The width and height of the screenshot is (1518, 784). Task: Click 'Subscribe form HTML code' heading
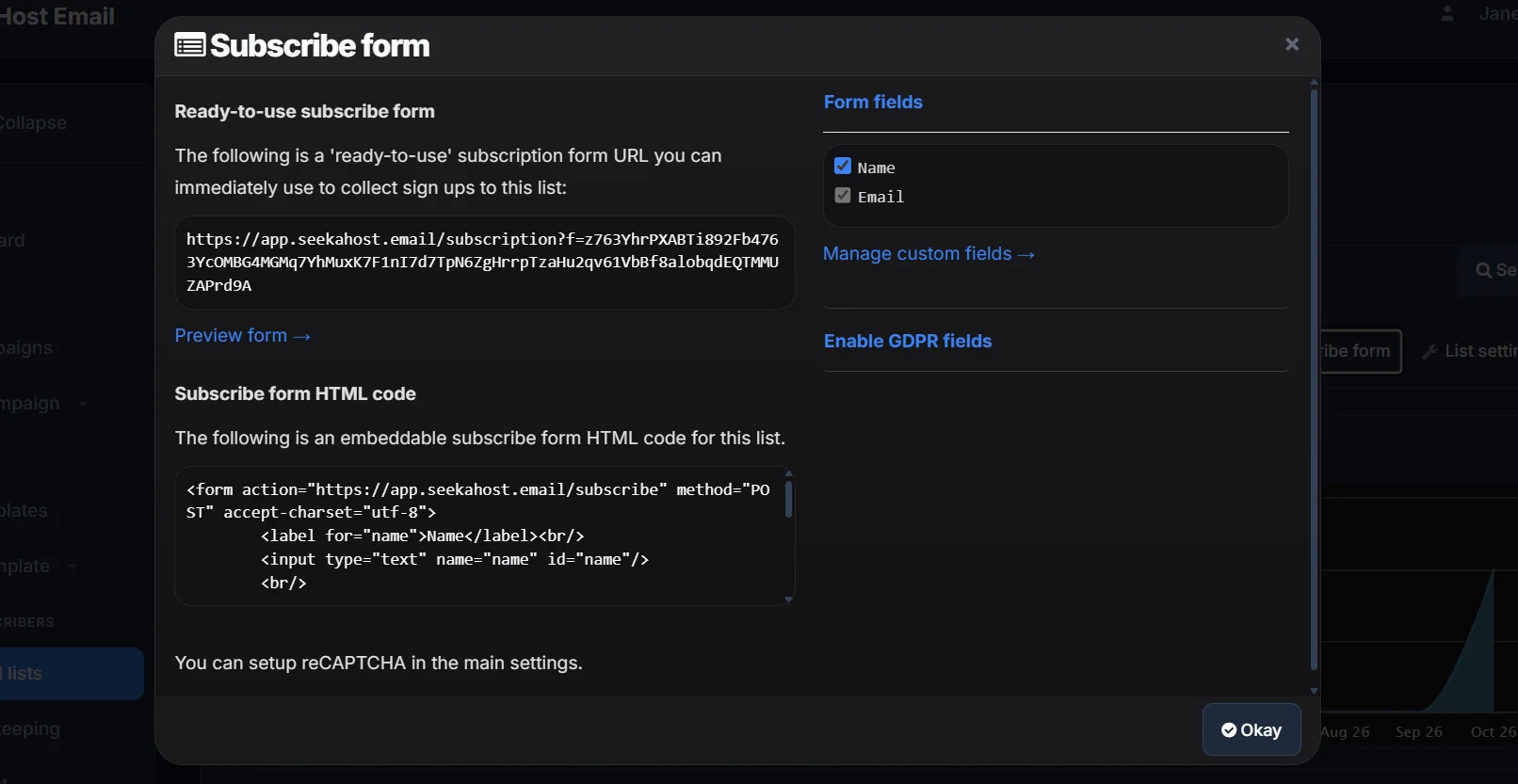[295, 393]
